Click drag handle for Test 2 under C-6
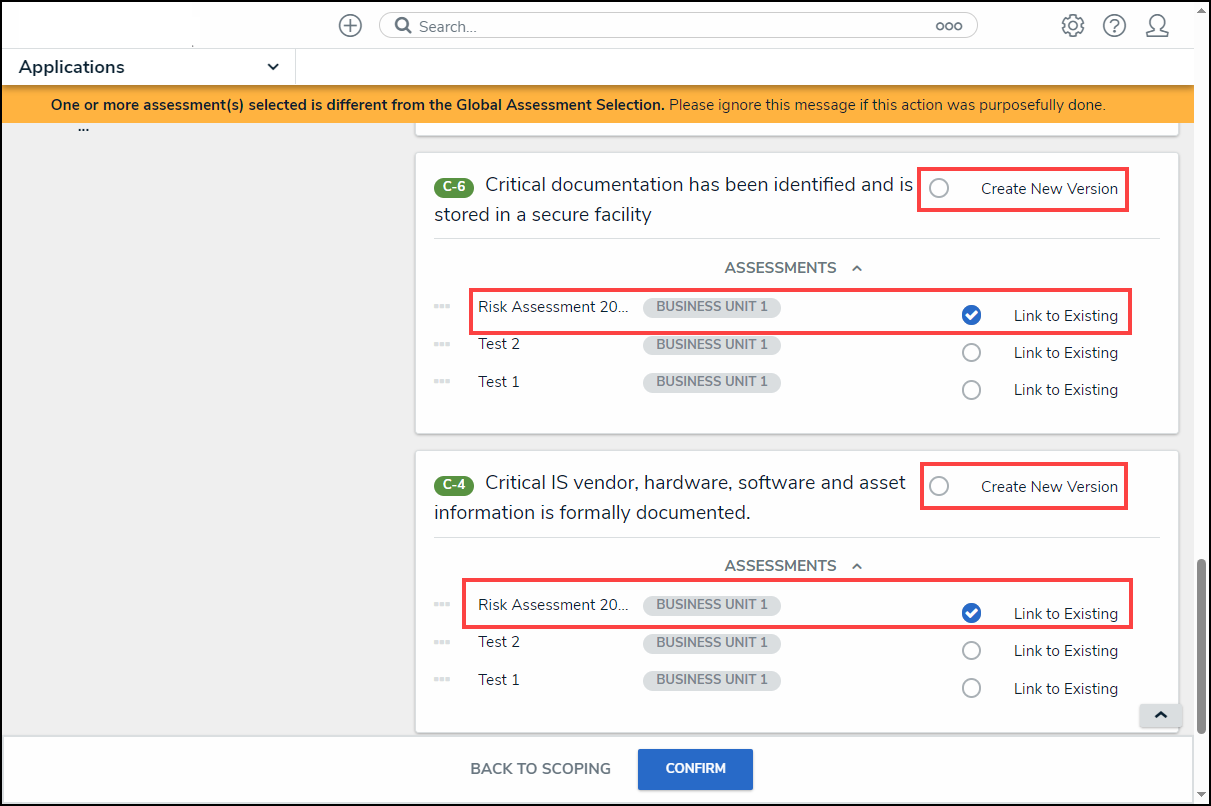Screen dimensions: 1211x806 coord(442,344)
